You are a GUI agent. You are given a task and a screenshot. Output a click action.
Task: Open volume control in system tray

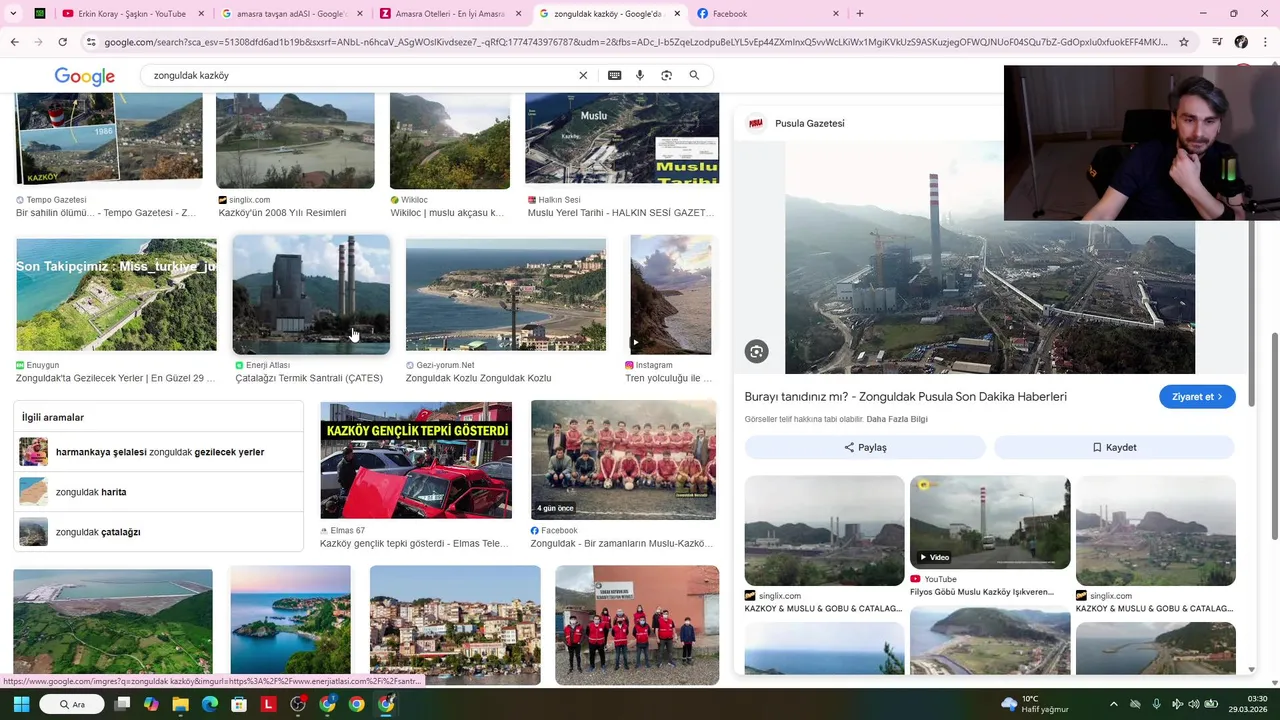(1194, 704)
